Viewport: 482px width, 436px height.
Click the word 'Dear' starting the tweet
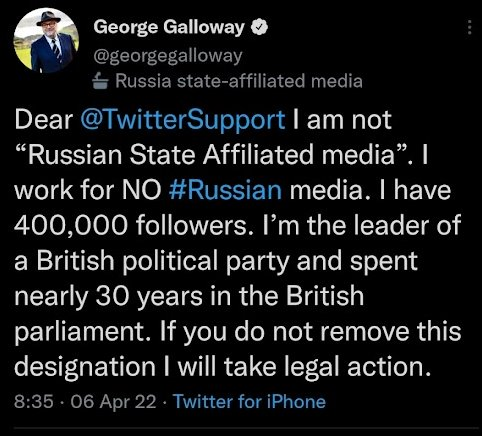click(x=44, y=120)
